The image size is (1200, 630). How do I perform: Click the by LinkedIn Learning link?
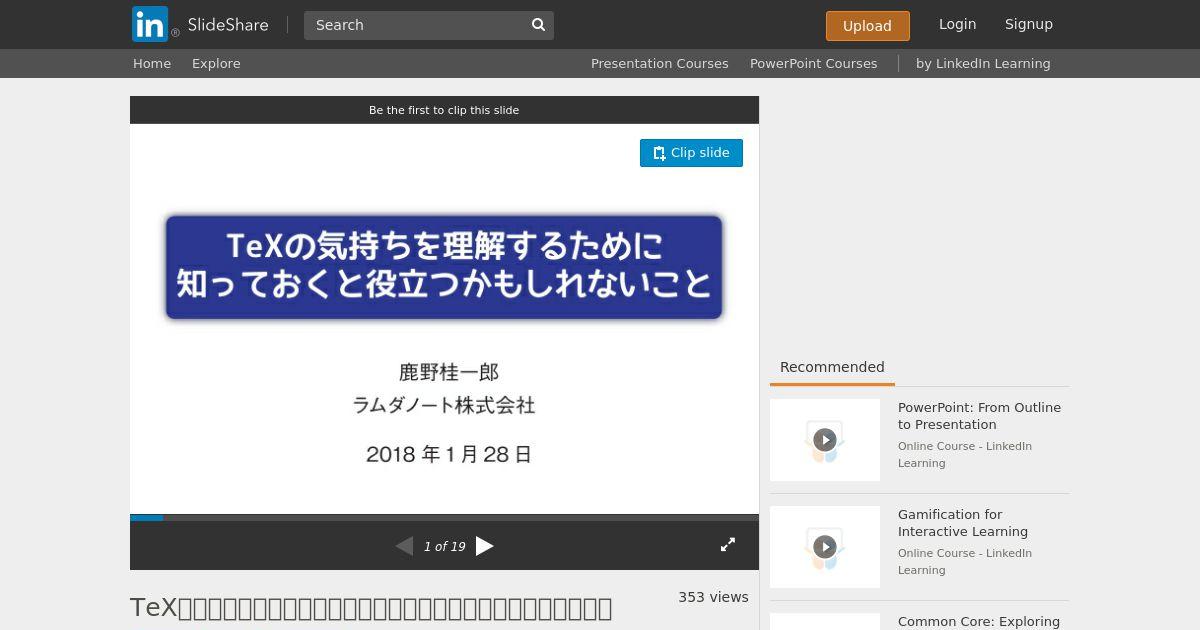point(983,63)
